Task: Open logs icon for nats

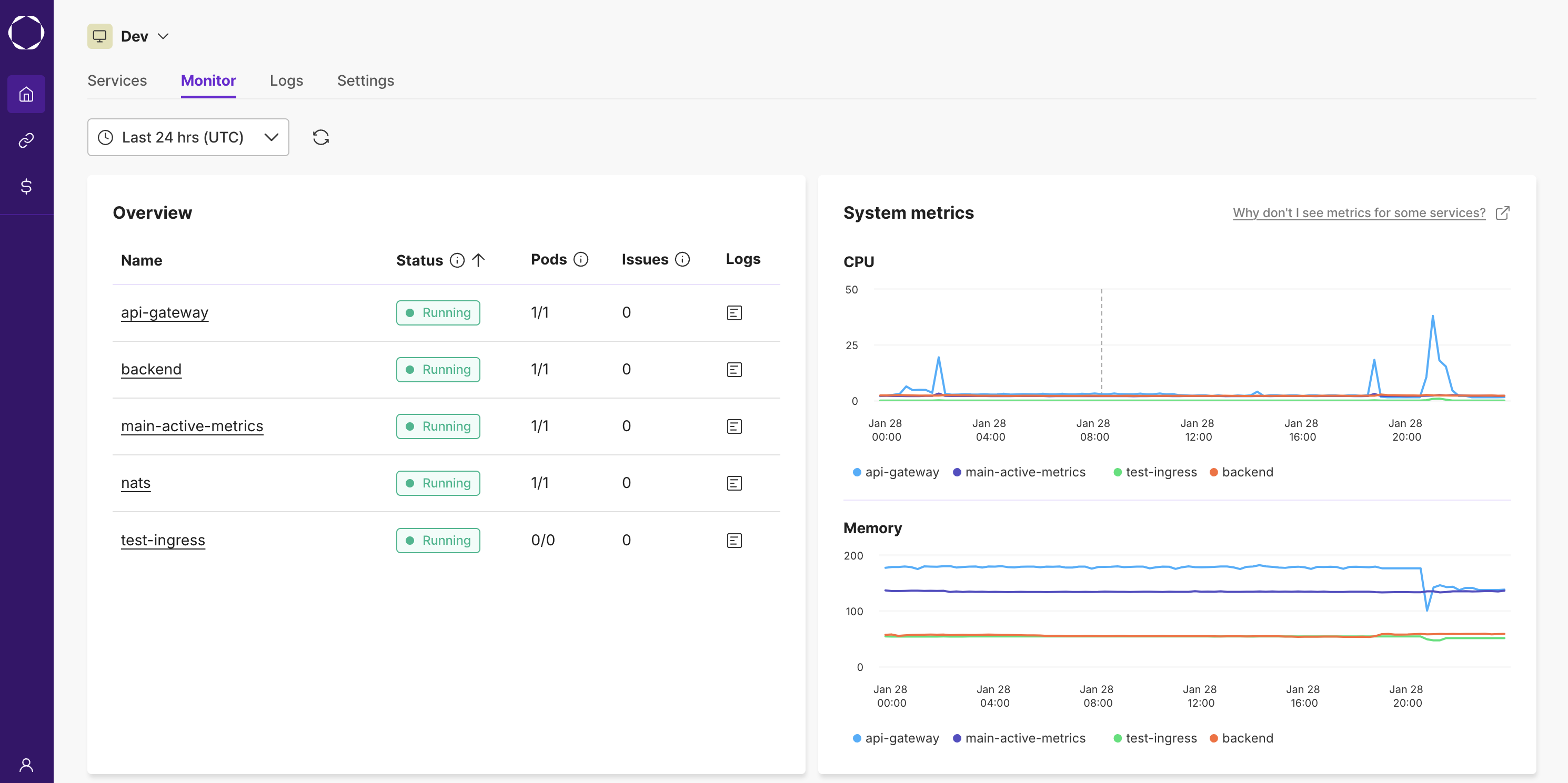Action: coord(734,483)
